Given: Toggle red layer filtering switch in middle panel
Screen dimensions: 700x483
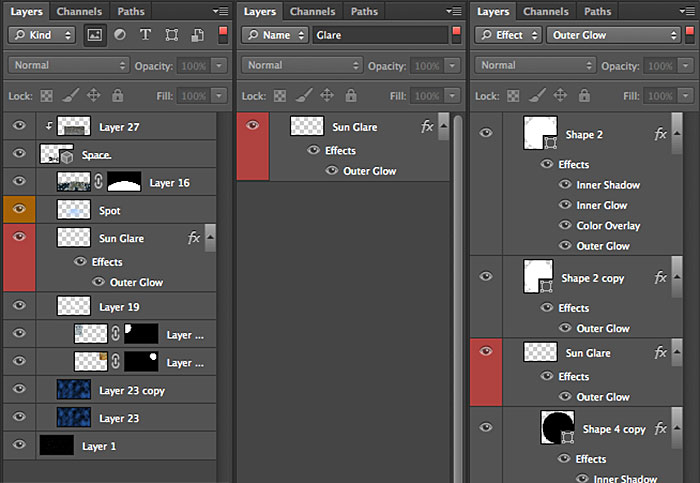Looking at the screenshot, I should pyautogui.click(x=456, y=35).
